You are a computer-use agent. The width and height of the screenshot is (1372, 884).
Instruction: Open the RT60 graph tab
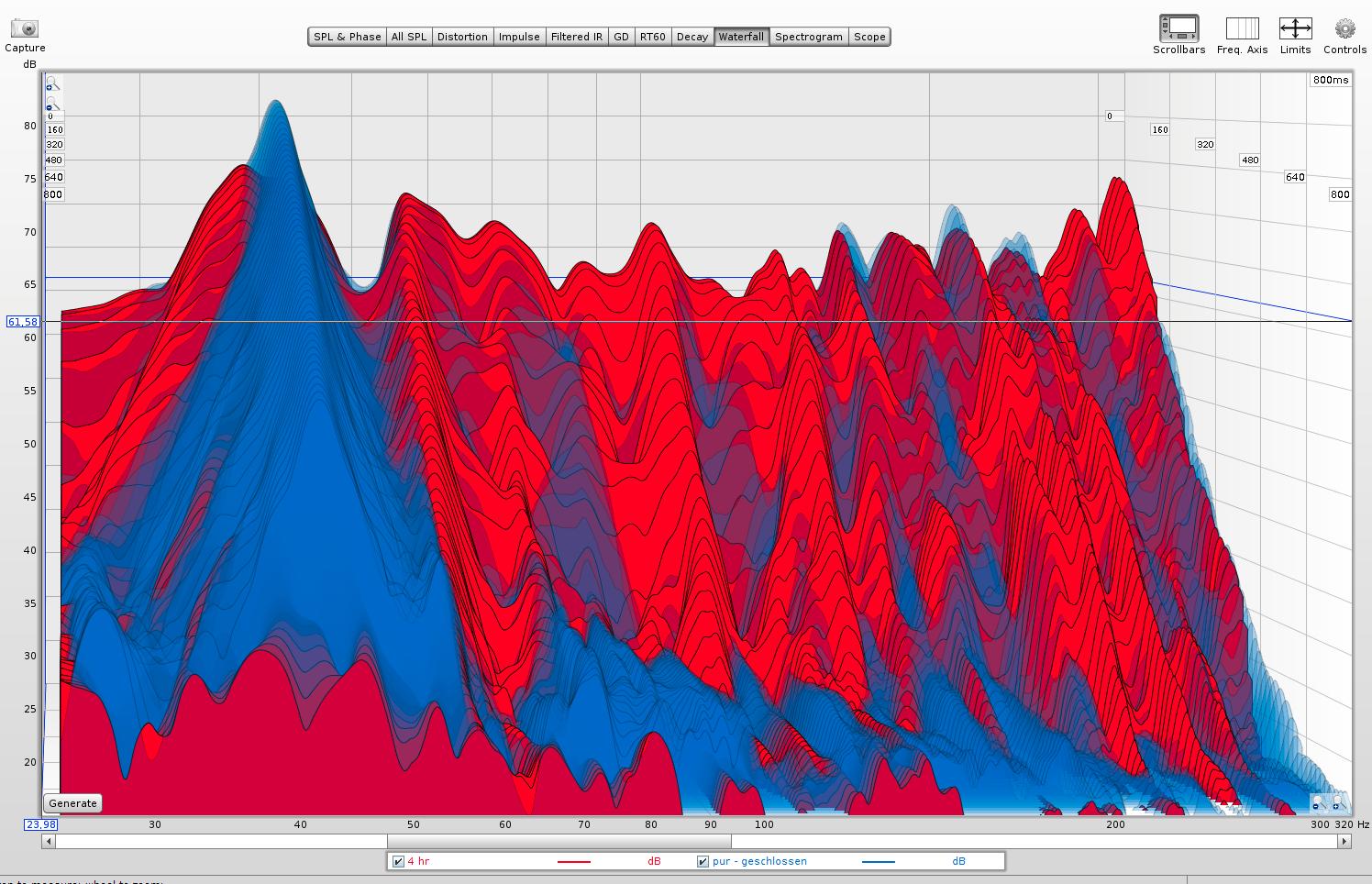652,37
